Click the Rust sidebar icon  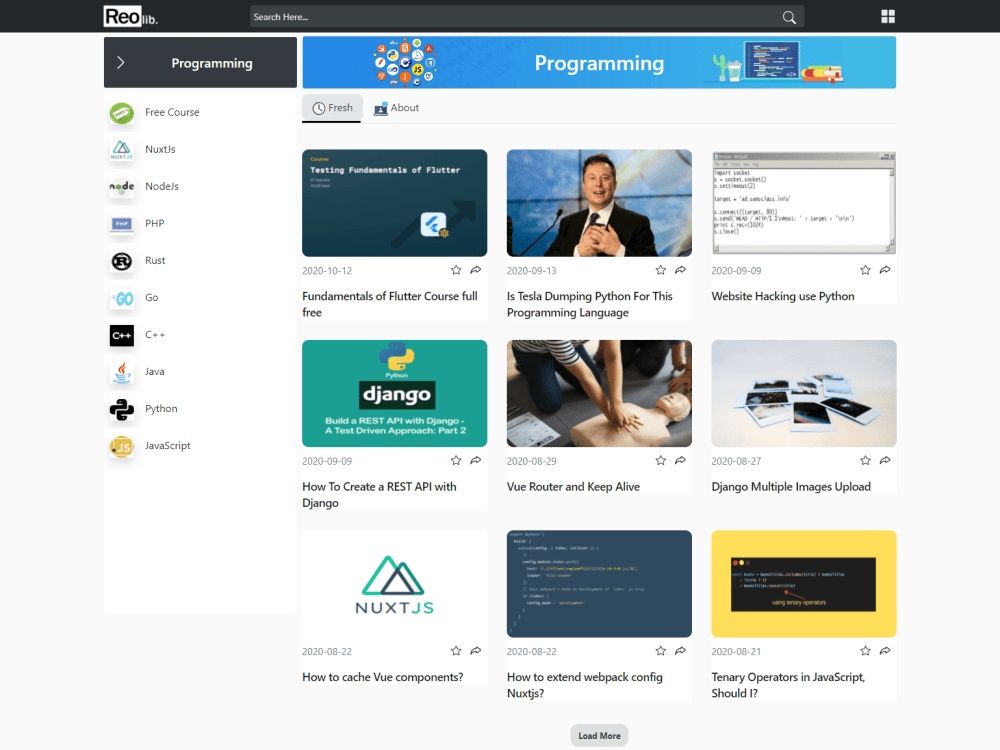click(x=121, y=261)
